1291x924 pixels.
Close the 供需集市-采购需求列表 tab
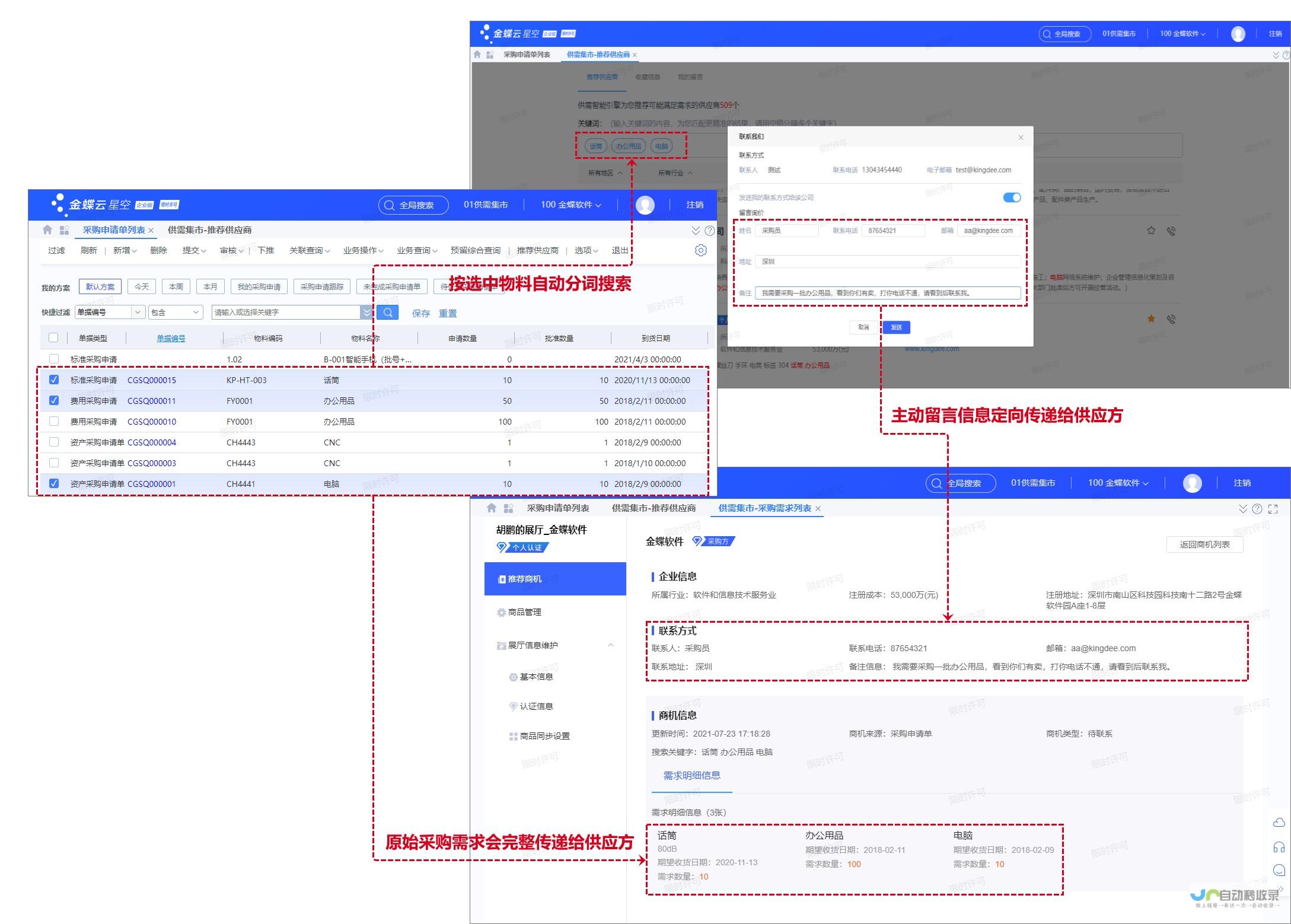tap(818, 508)
